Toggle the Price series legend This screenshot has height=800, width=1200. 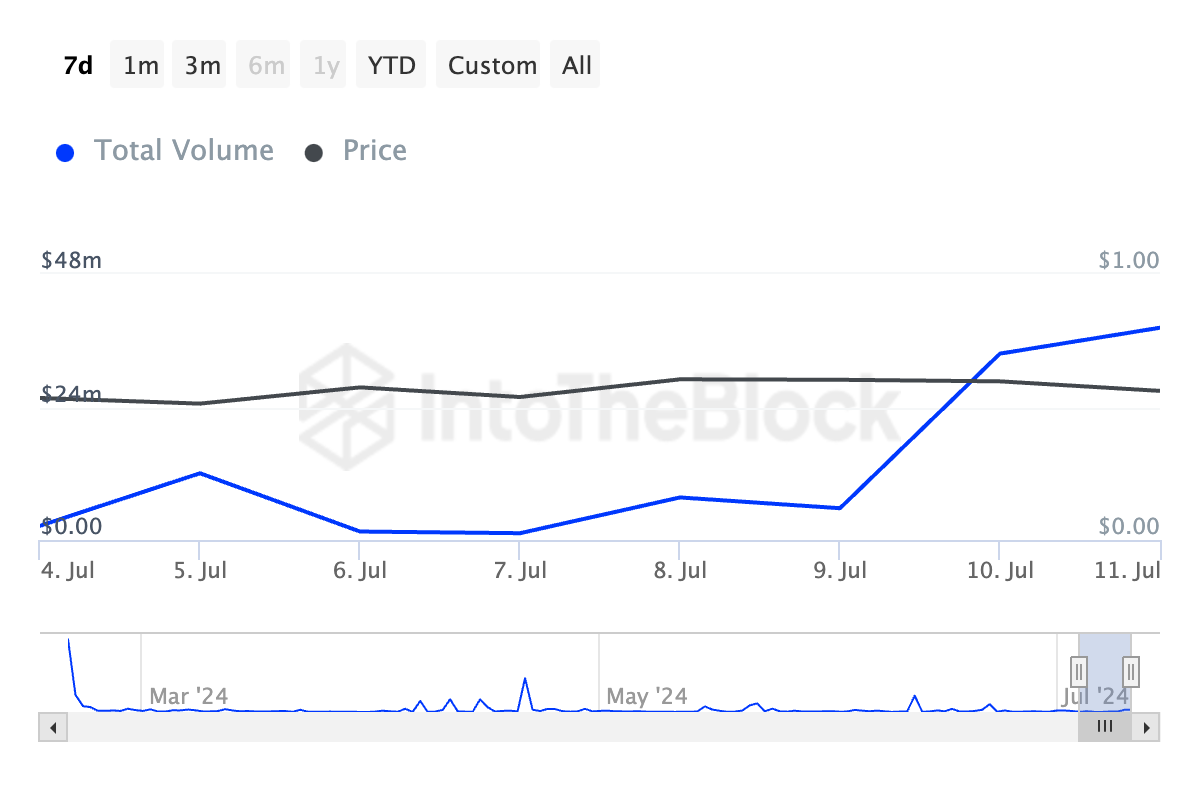click(x=374, y=151)
